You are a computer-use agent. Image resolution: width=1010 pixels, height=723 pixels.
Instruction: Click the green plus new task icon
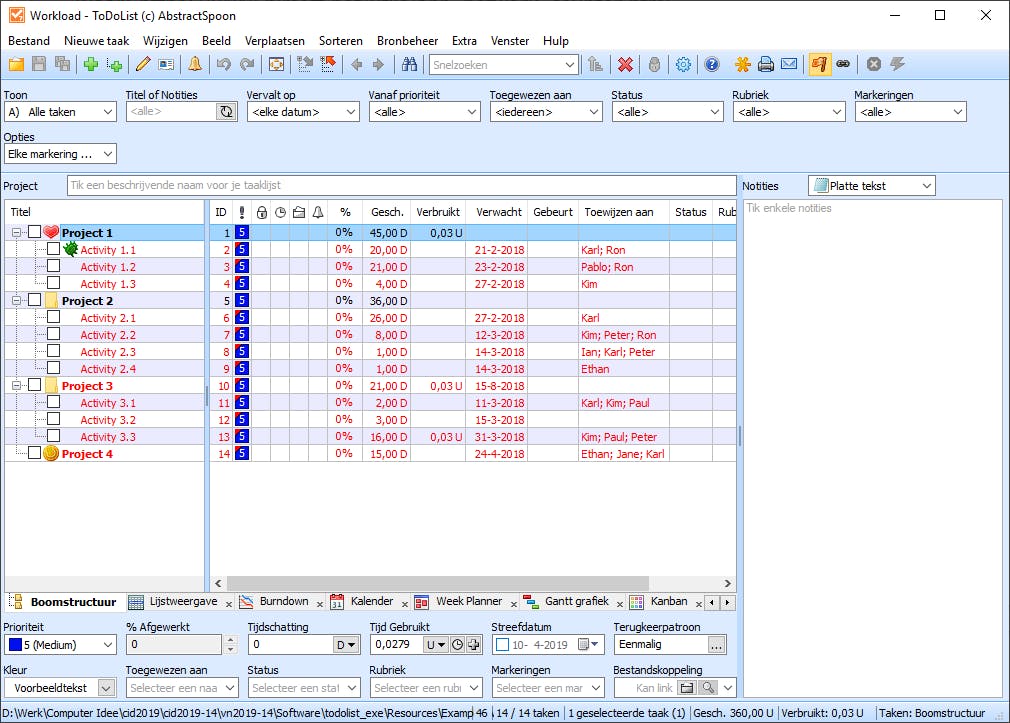(x=91, y=64)
